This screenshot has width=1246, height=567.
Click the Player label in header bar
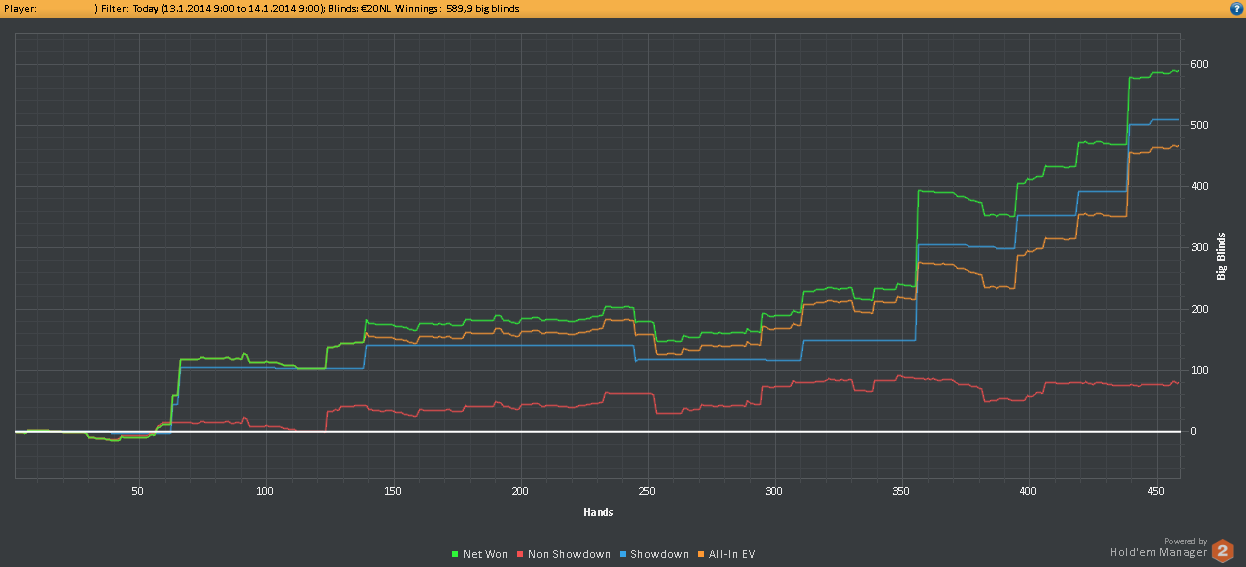pyautogui.click(x=21, y=9)
